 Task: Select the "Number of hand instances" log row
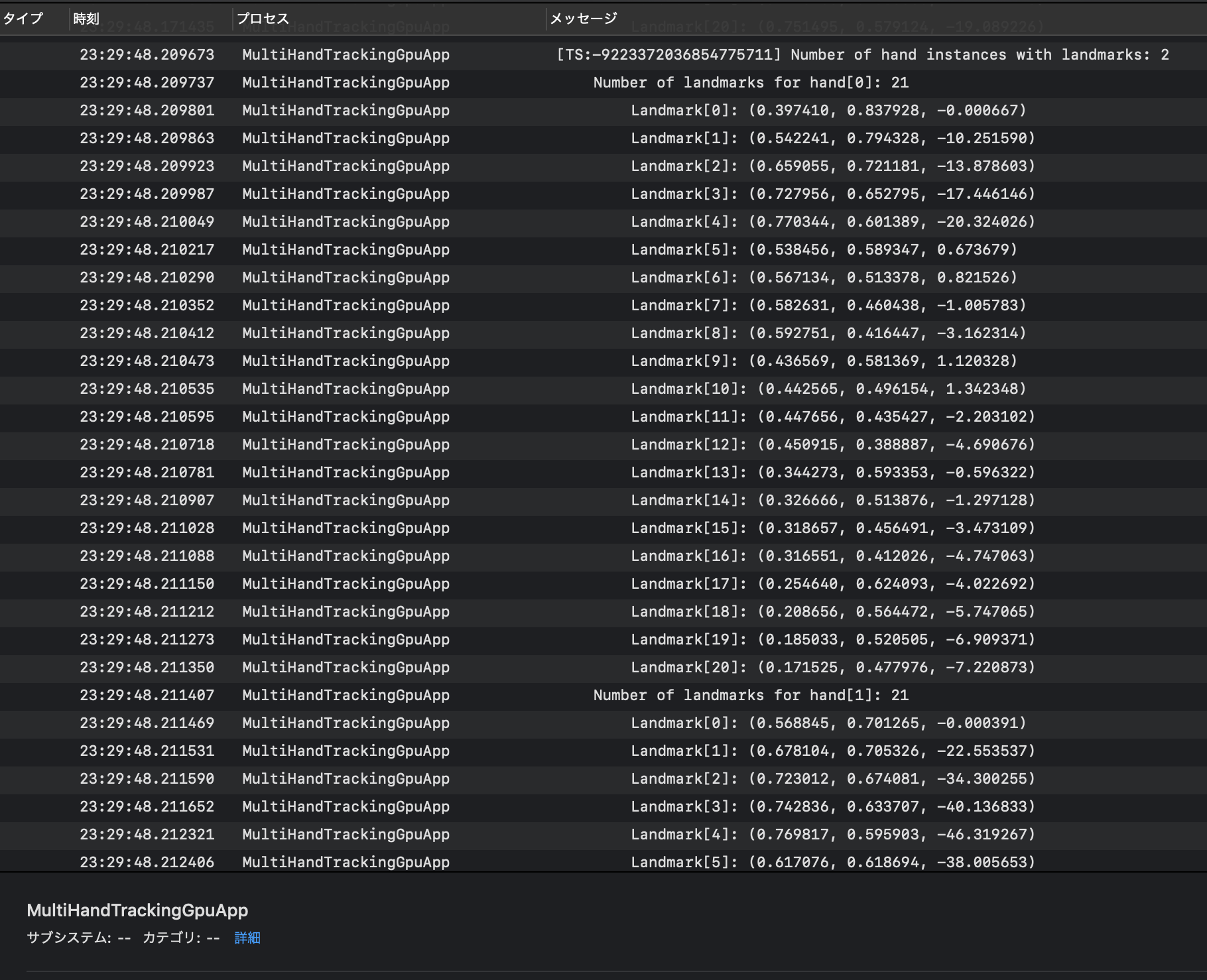pos(862,55)
